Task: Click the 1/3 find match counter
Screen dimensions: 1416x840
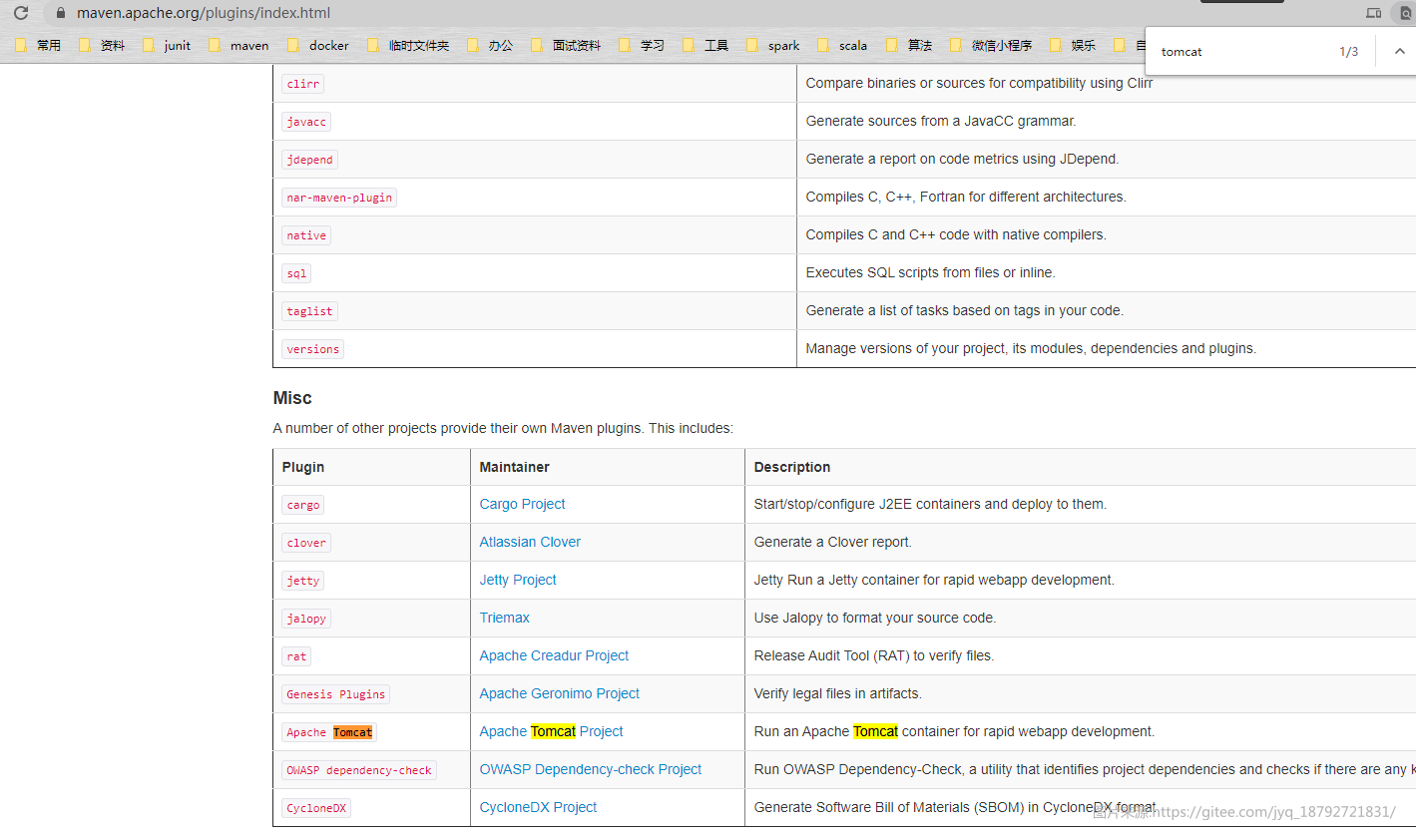Action: pyautogui.click(x=1348, y=52)
